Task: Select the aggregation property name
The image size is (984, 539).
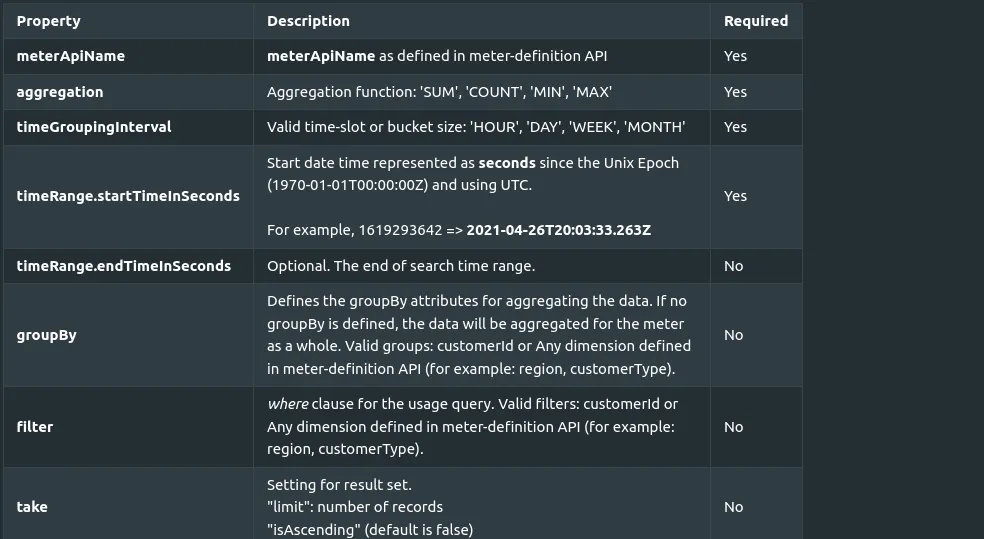Action: [x=60, y=92]
